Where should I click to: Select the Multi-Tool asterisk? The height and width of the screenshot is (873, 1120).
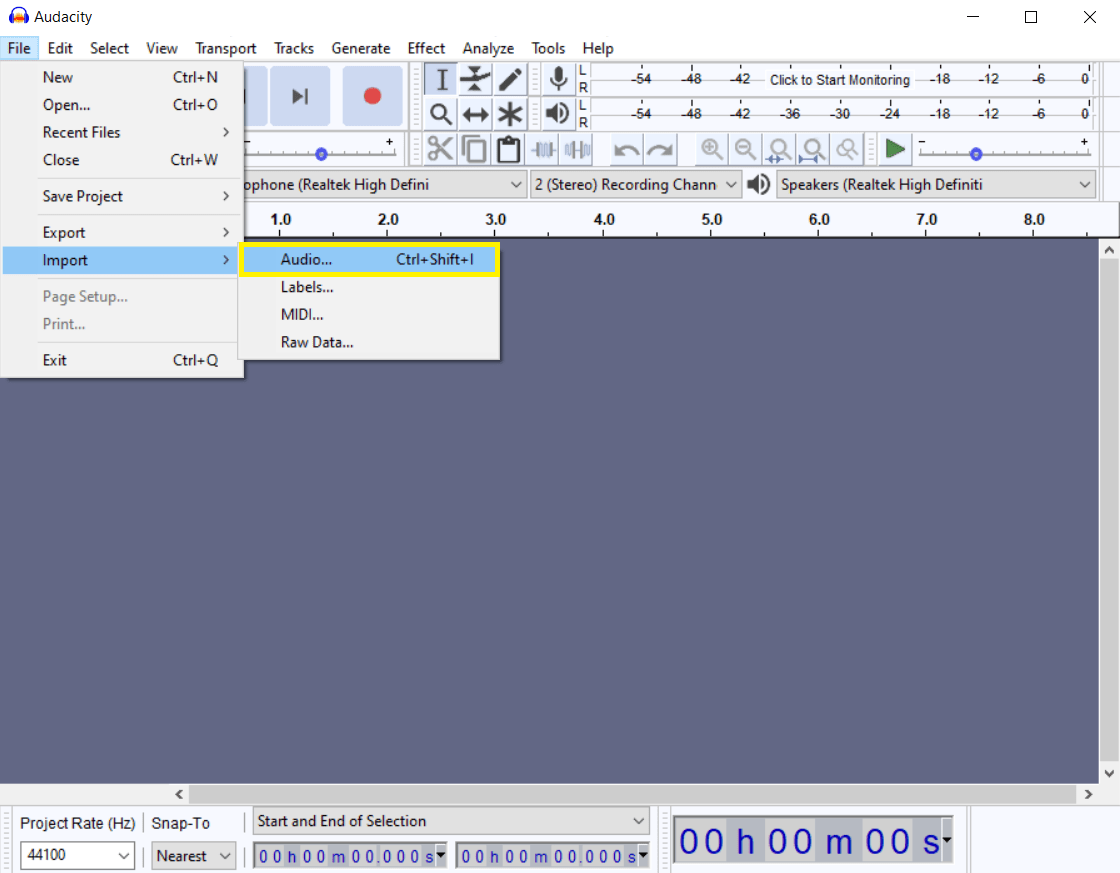[509, 114]
